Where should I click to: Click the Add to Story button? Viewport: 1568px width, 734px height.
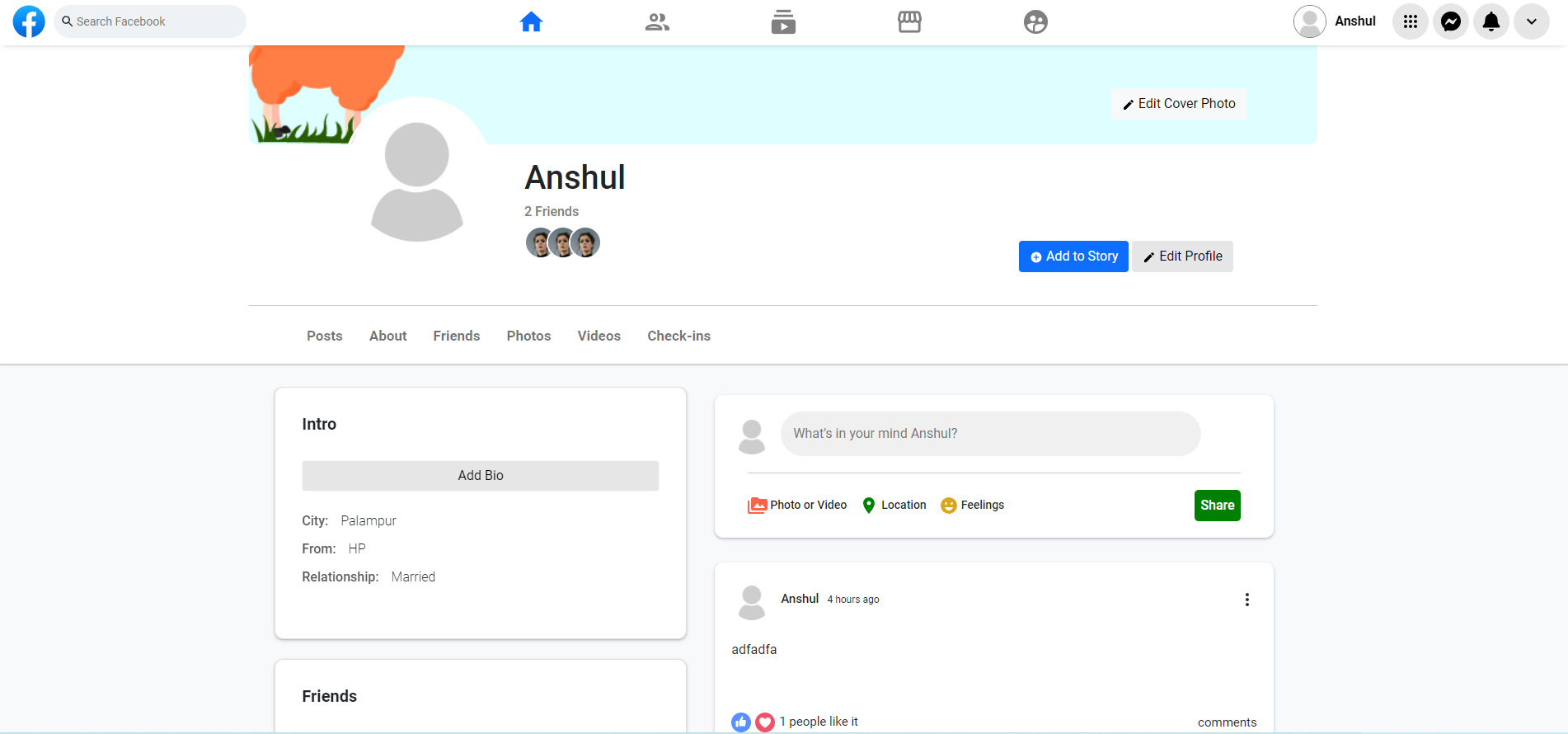[x=1073, y=256]
